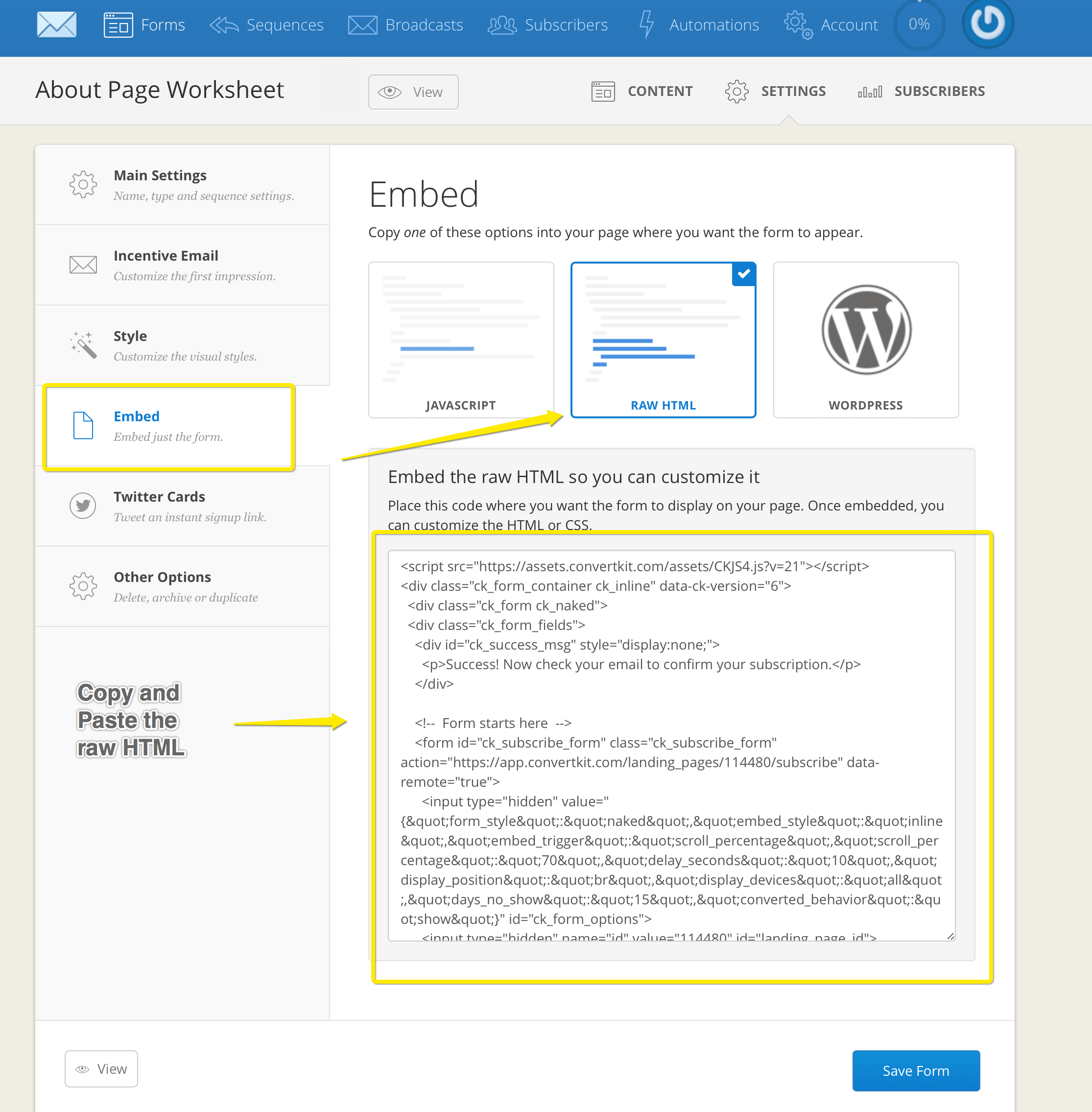1092x1112 pixels.
Task: Click the ConvertKit envelope logo
Action: point(56,24)
